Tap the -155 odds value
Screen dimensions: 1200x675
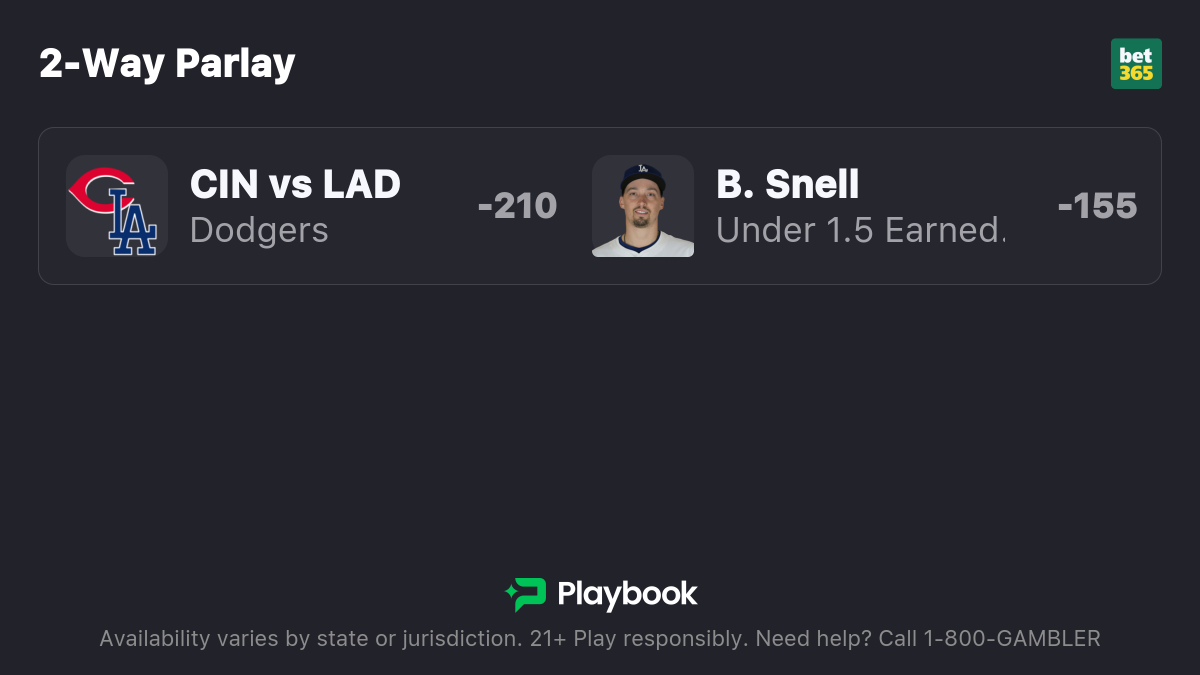coord(1097,206)
